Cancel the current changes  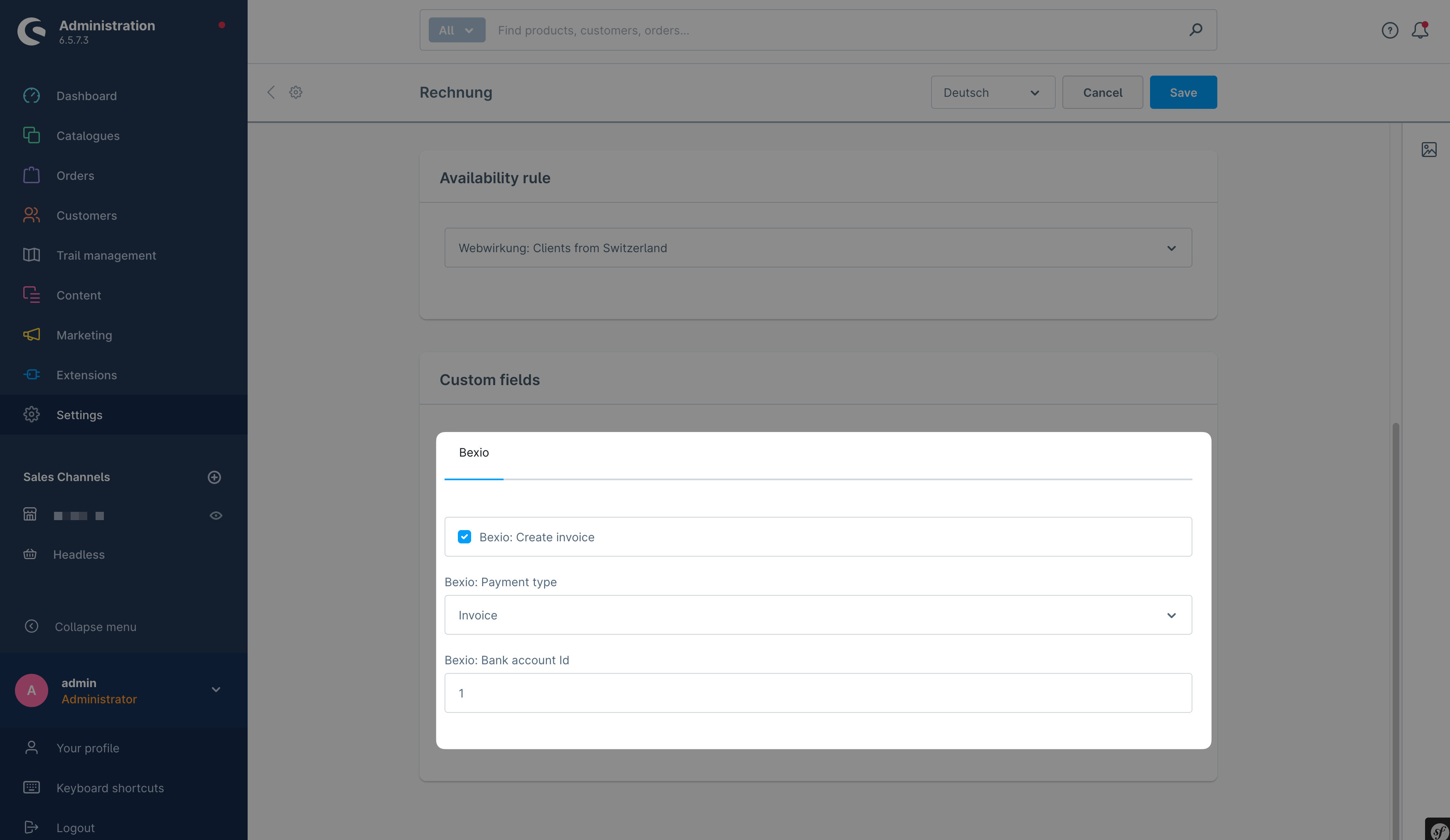click(x=1102, y=92)
